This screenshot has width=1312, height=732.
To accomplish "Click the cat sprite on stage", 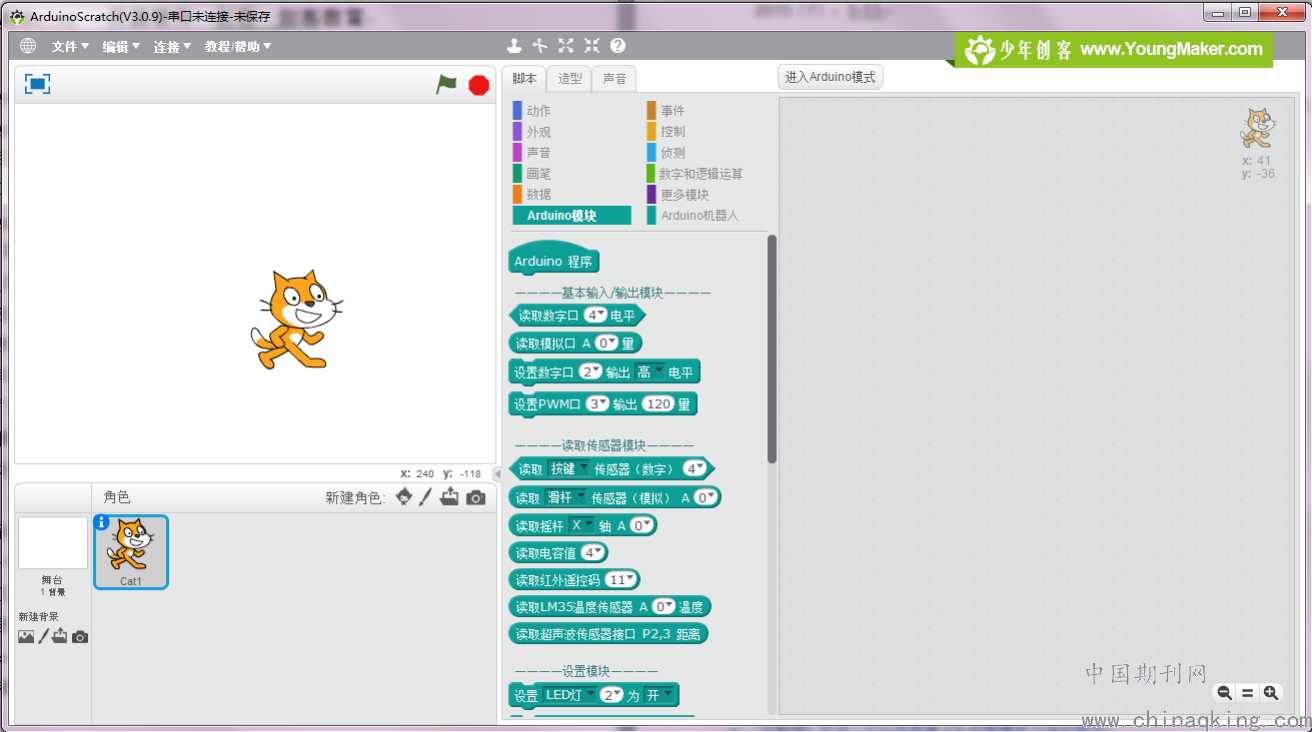I will click(x=296, y=318).
